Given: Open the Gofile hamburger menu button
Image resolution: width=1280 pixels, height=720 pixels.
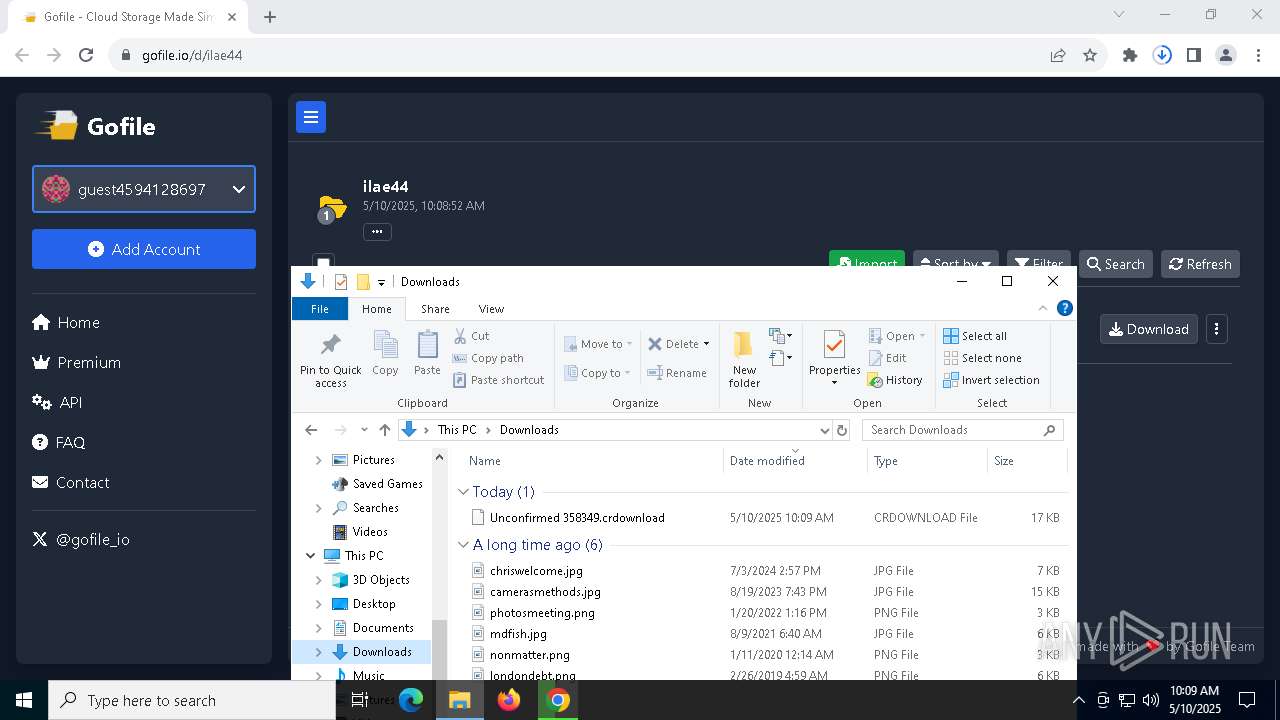Looking at the screenshot, I should (x=311, y=117).
